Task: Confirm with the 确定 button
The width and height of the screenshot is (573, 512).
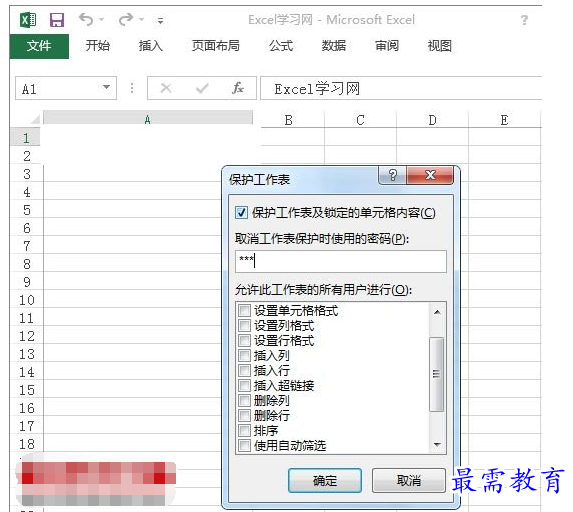Action: coord(325,481)
